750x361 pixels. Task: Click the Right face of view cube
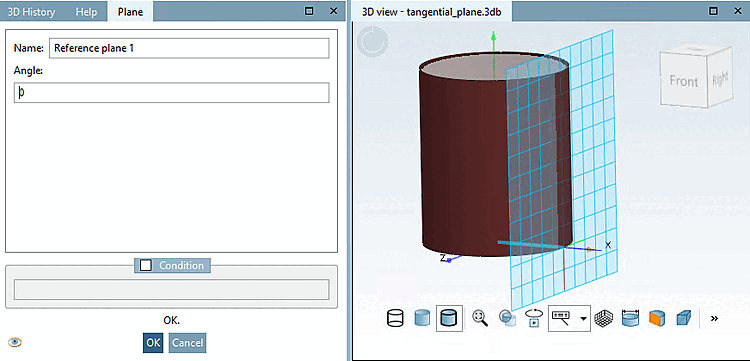719,78
